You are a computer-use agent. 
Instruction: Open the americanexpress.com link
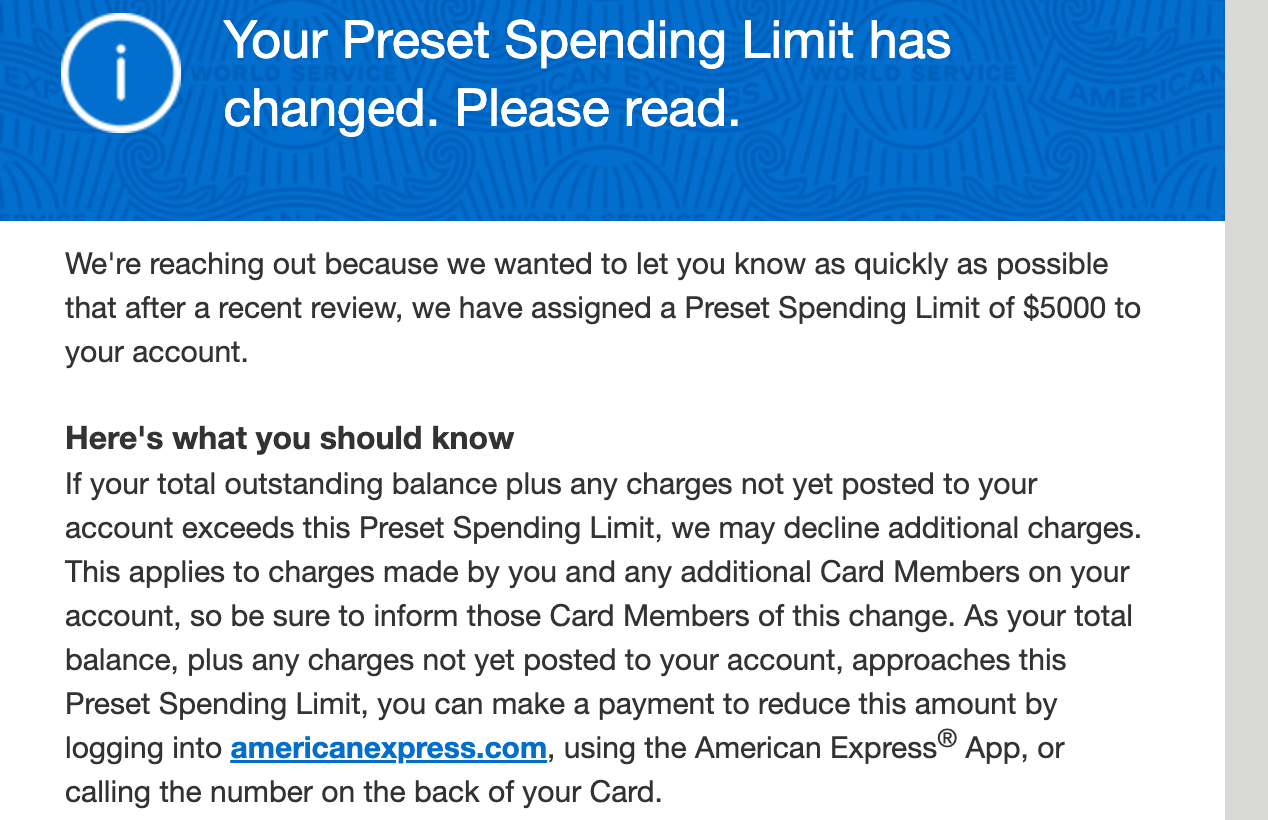[388, 748]
